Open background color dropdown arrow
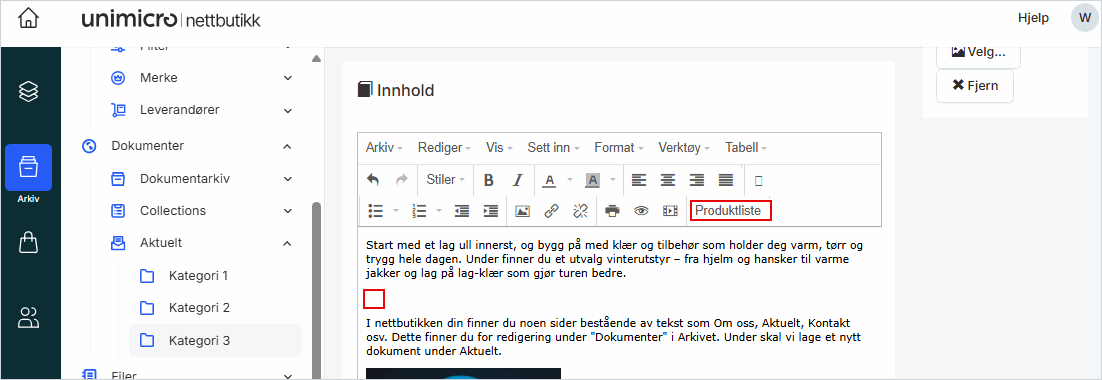Image resolution: width=1102 pixels, height=380 pixels. point(613,181)
